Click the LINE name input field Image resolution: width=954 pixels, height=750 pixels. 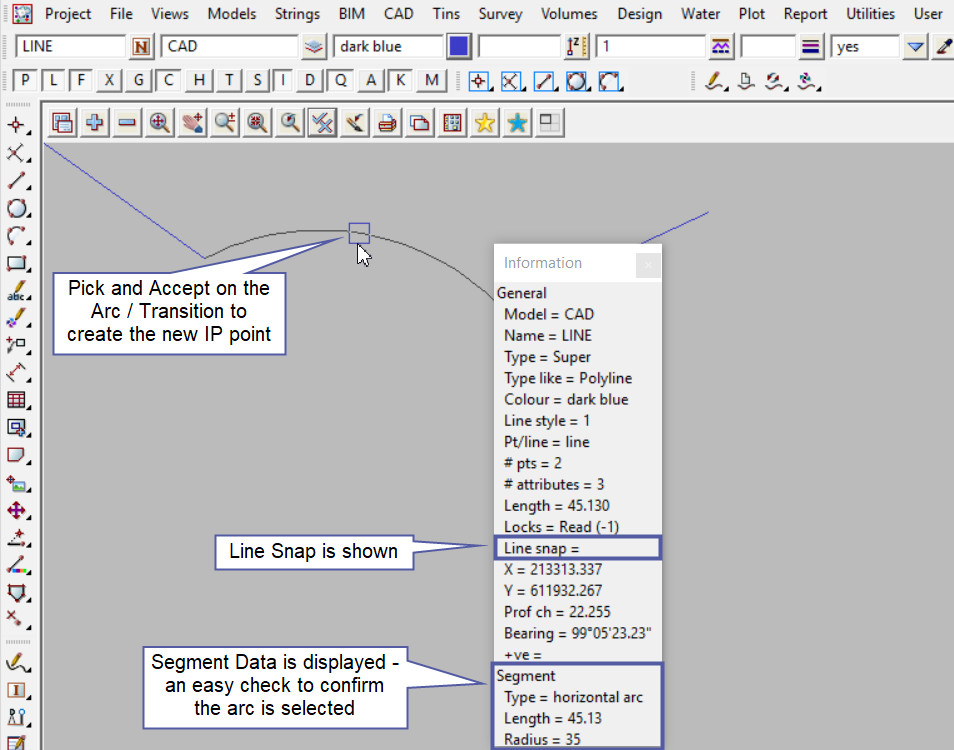(x=70, y=47)
